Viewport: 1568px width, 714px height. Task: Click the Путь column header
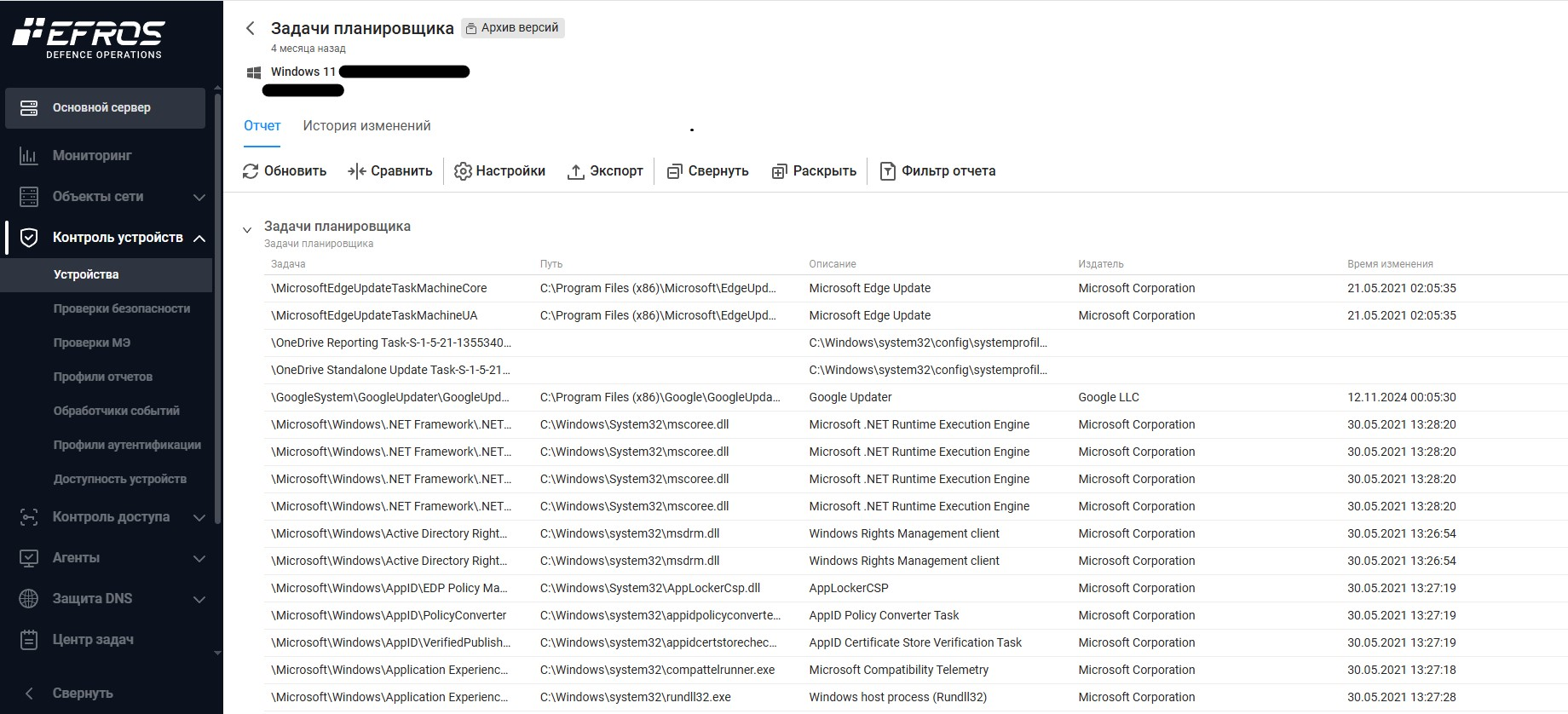(551, 264)
